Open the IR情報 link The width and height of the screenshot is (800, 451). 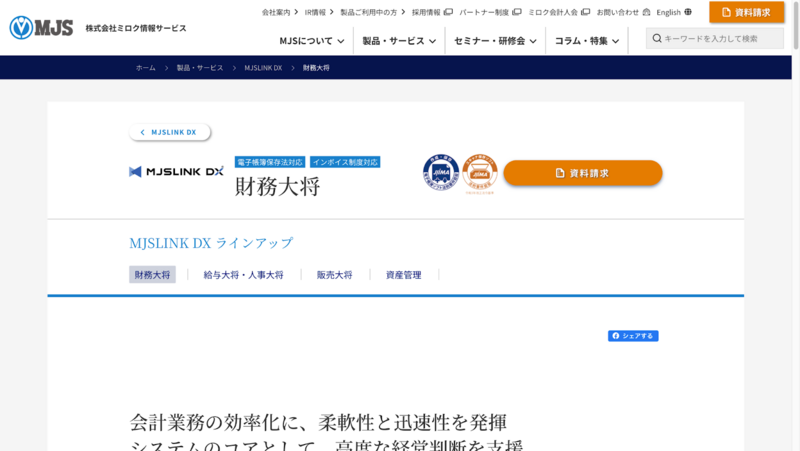(x=319, y=12)
